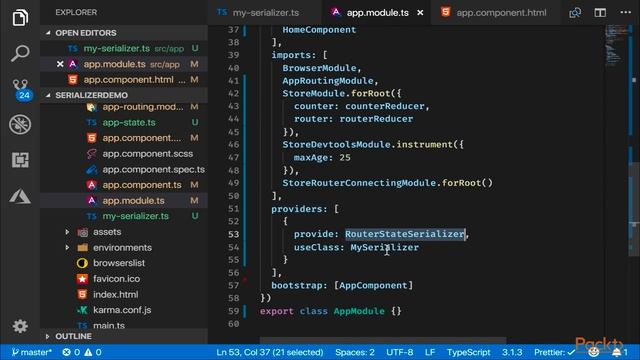640x360 pixels.
Task: Open app.component.html in Open Editors list
Action: 124,80
